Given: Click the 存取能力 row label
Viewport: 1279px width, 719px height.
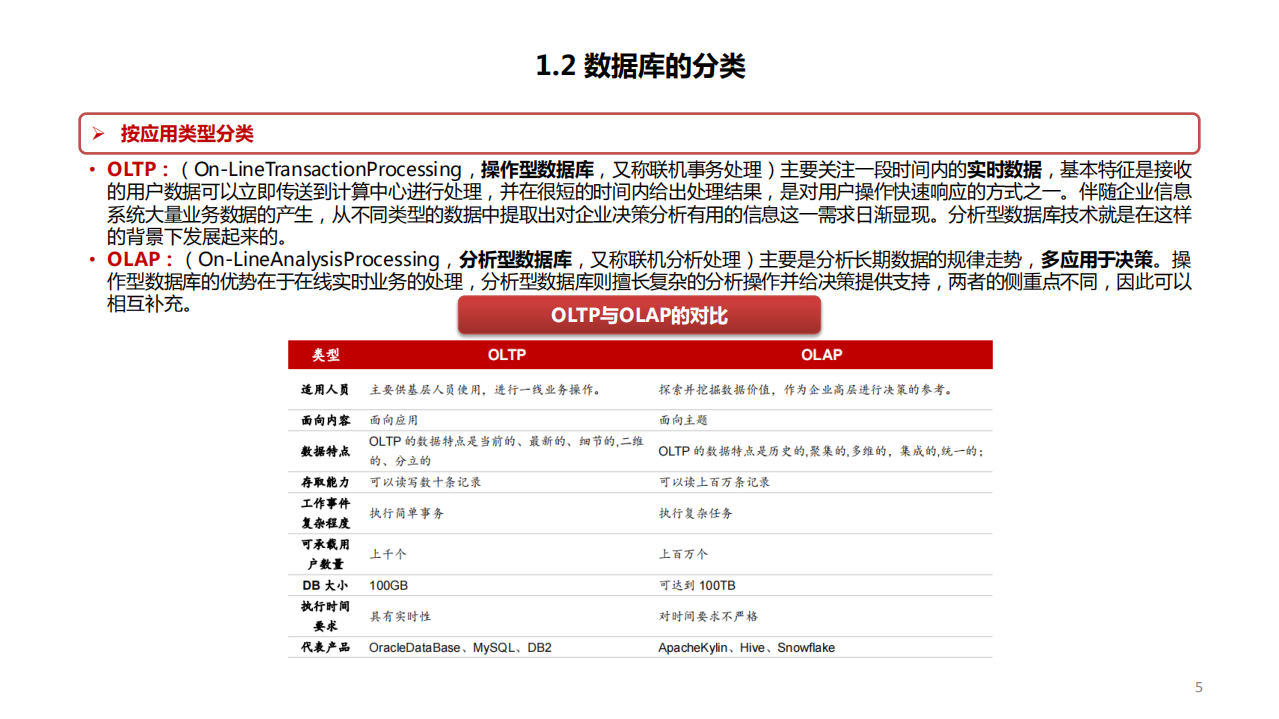Looking at the screenshot, I should pos(324,482).
